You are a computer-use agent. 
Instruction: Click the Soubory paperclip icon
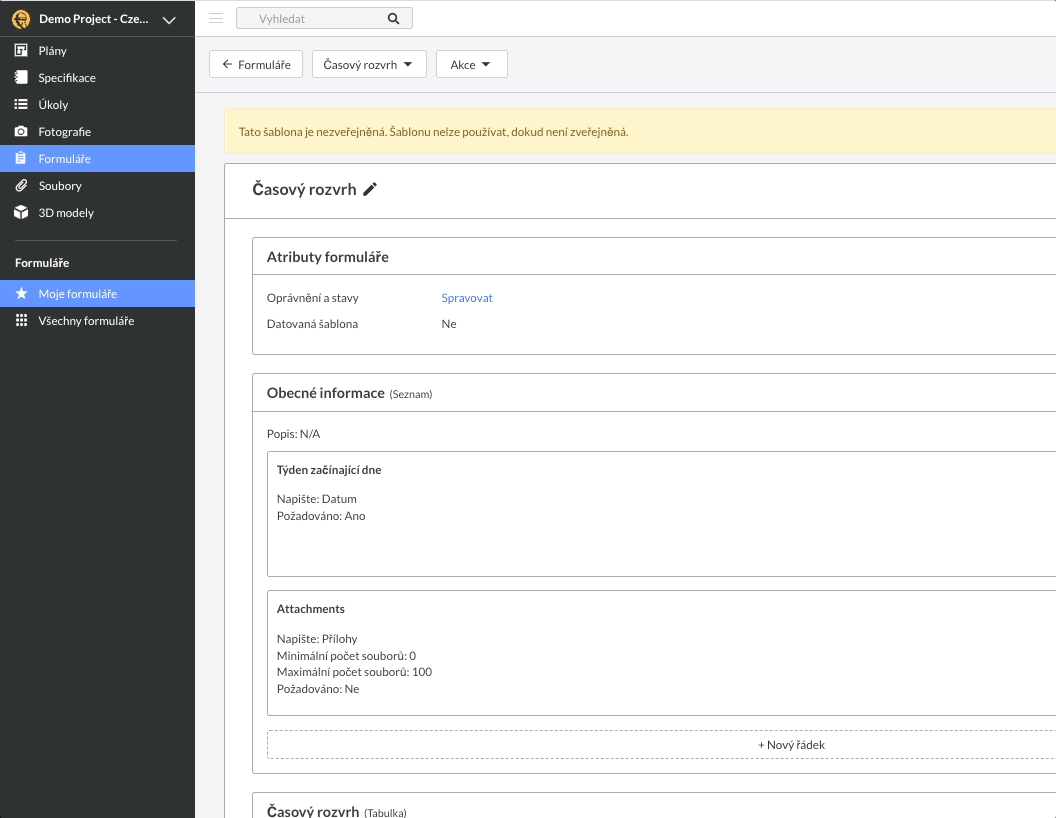click(x=21, y=186)
